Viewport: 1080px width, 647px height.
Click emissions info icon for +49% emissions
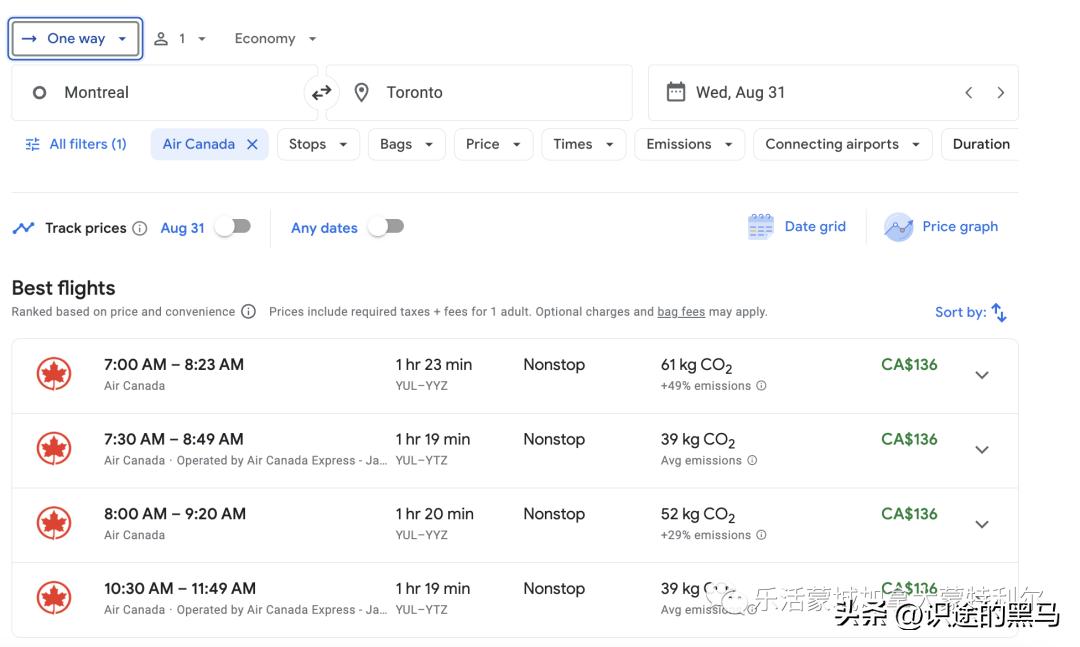coord(761,386)
